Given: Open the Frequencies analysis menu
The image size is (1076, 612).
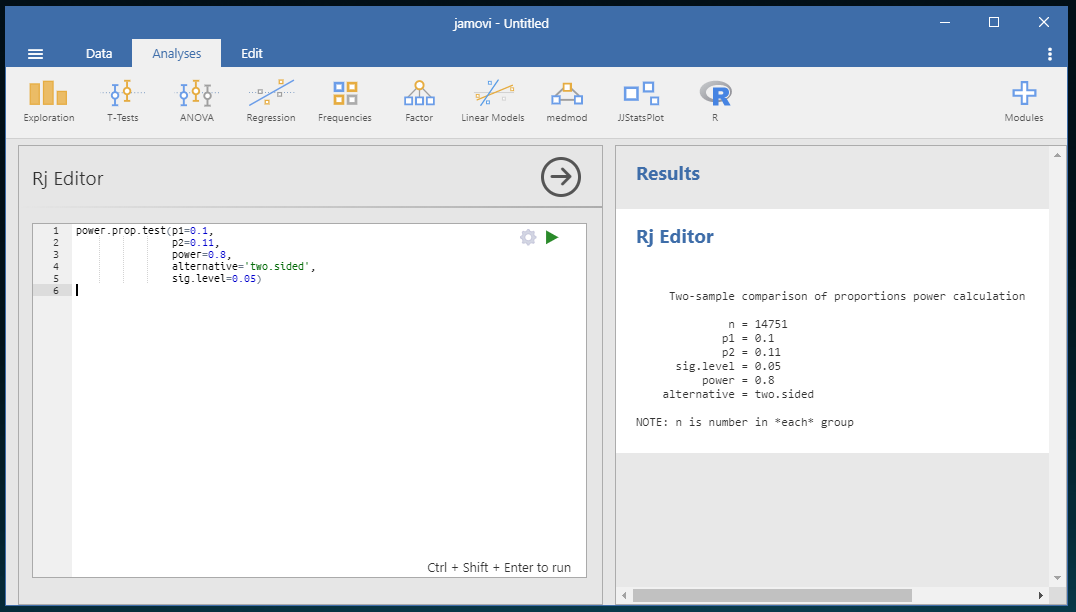Looking at the screenshot, I should (345, 102).
